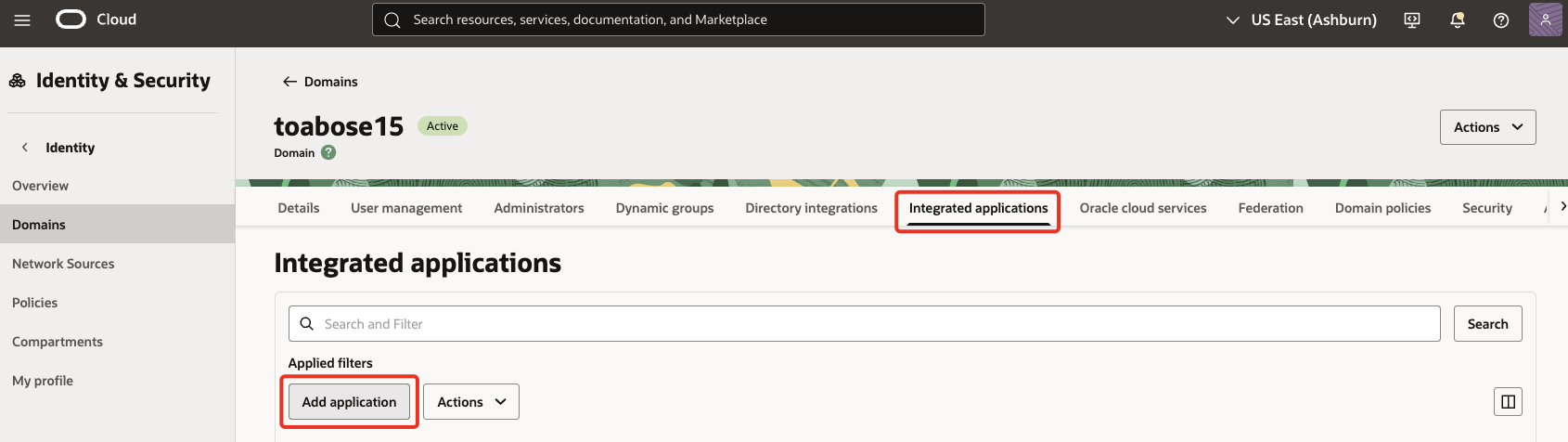This screenshot has height=442, width=1568.
Task: Open the notifications bell
Action: pos(1458,19)
